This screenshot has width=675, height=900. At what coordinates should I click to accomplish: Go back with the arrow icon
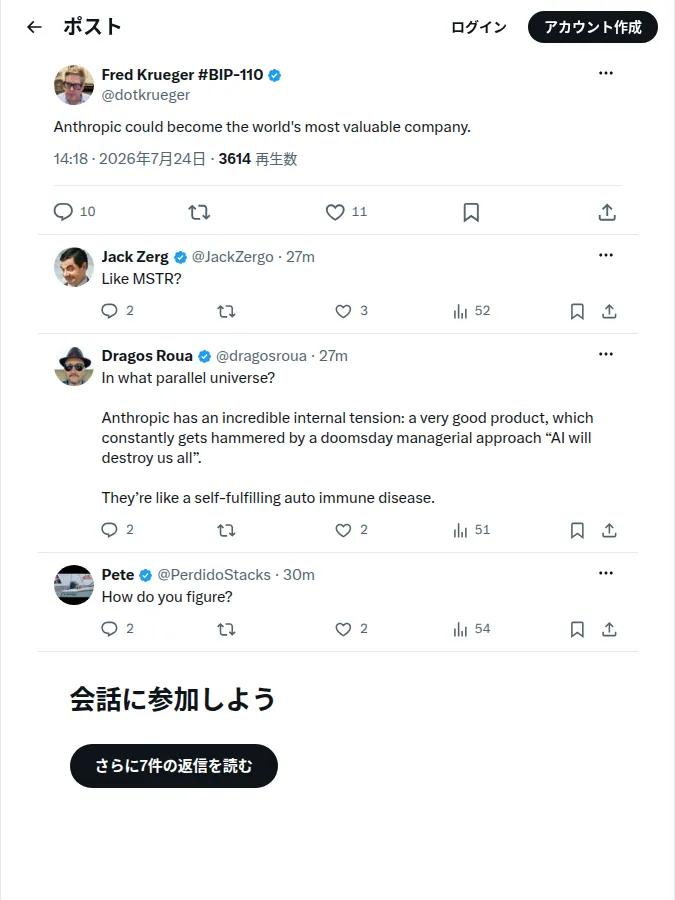pyautogui.click(x=34, y=26)
